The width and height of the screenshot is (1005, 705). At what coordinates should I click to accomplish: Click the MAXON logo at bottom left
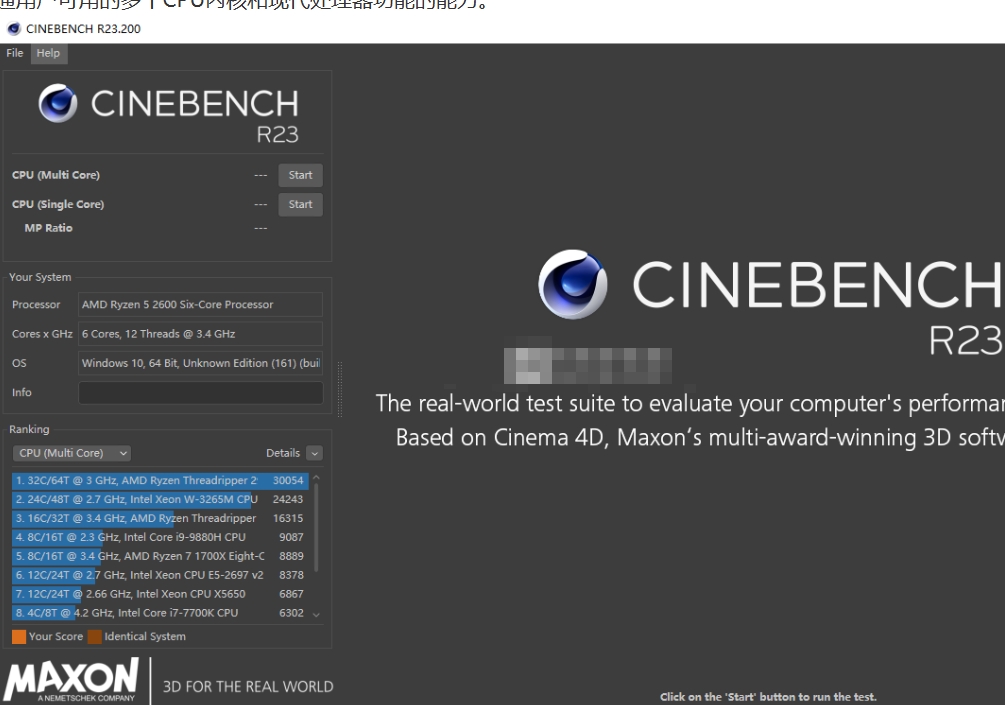pos(71,679)
